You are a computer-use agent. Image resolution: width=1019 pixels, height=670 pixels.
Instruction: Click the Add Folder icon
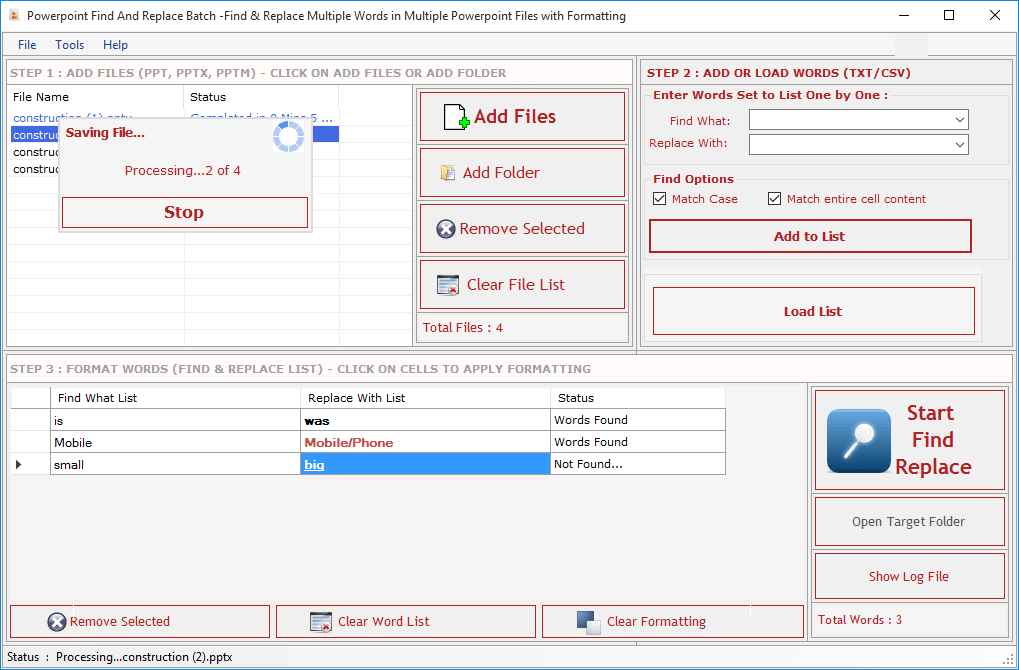[448, 173]
